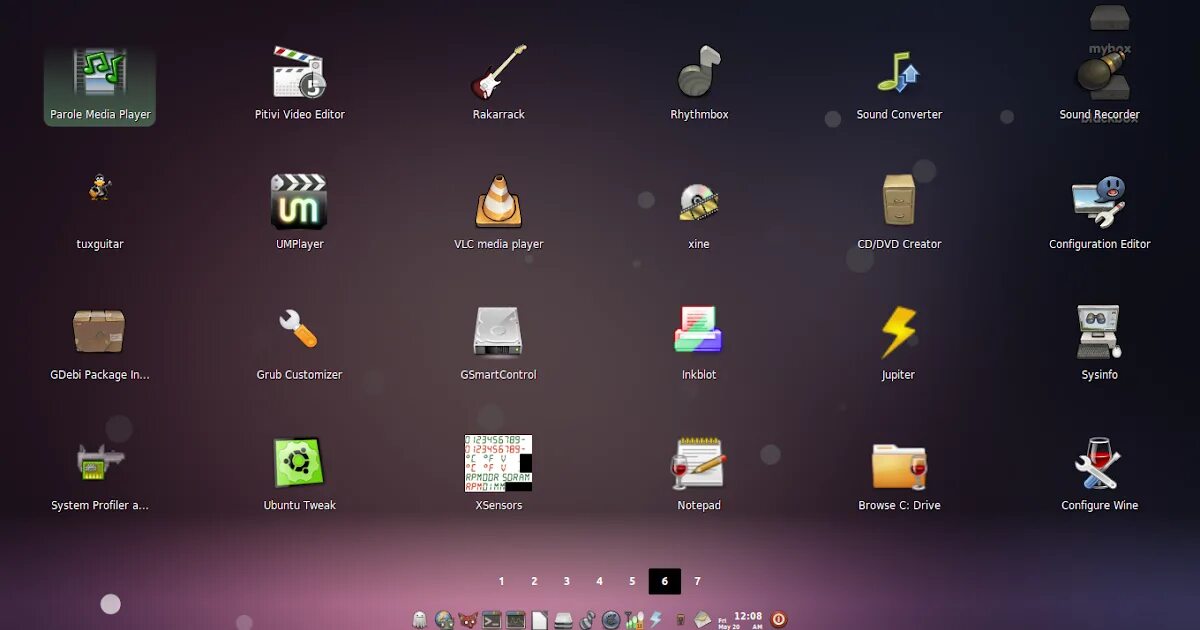Viewport: 1200px width, 630px height.
Task: Launch XSensors
Action: click(499, 474)
